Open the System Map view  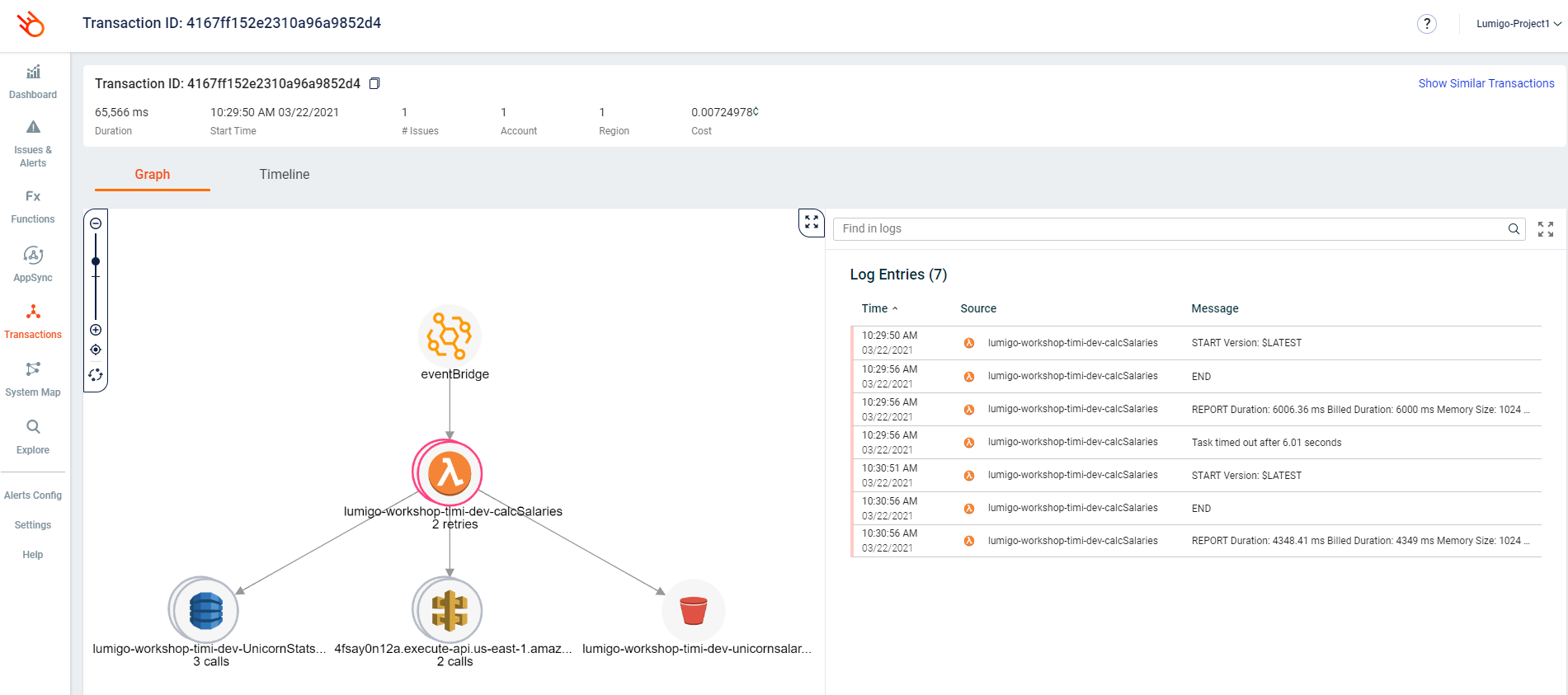pos(33,380)
